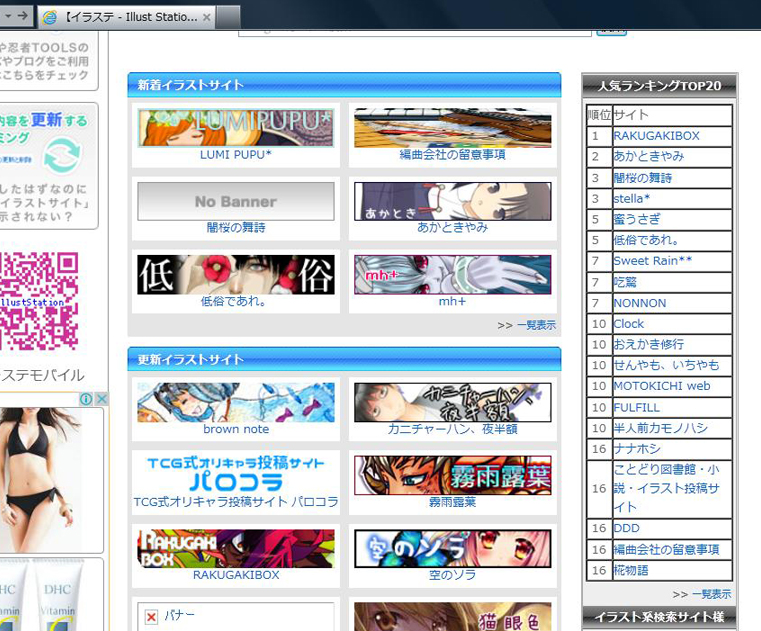
Task: Open あかときやみ in ranking table
Action: tap(649, 156)
